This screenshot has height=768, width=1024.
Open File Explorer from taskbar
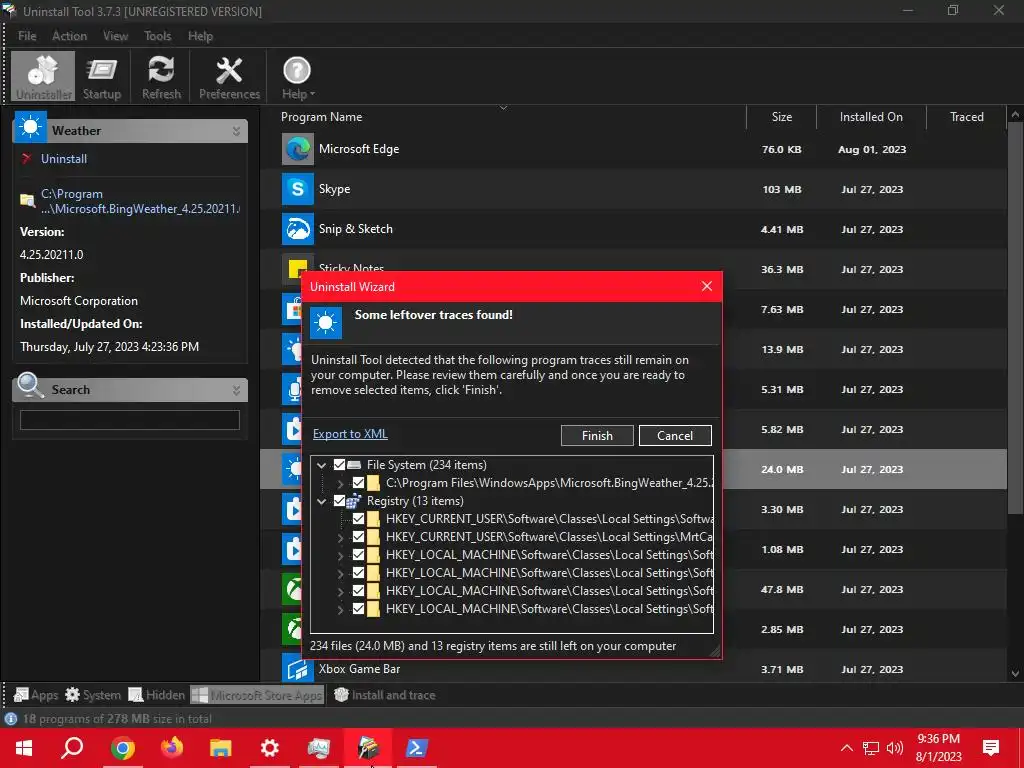pyautogui.click(x=221, y=748)
